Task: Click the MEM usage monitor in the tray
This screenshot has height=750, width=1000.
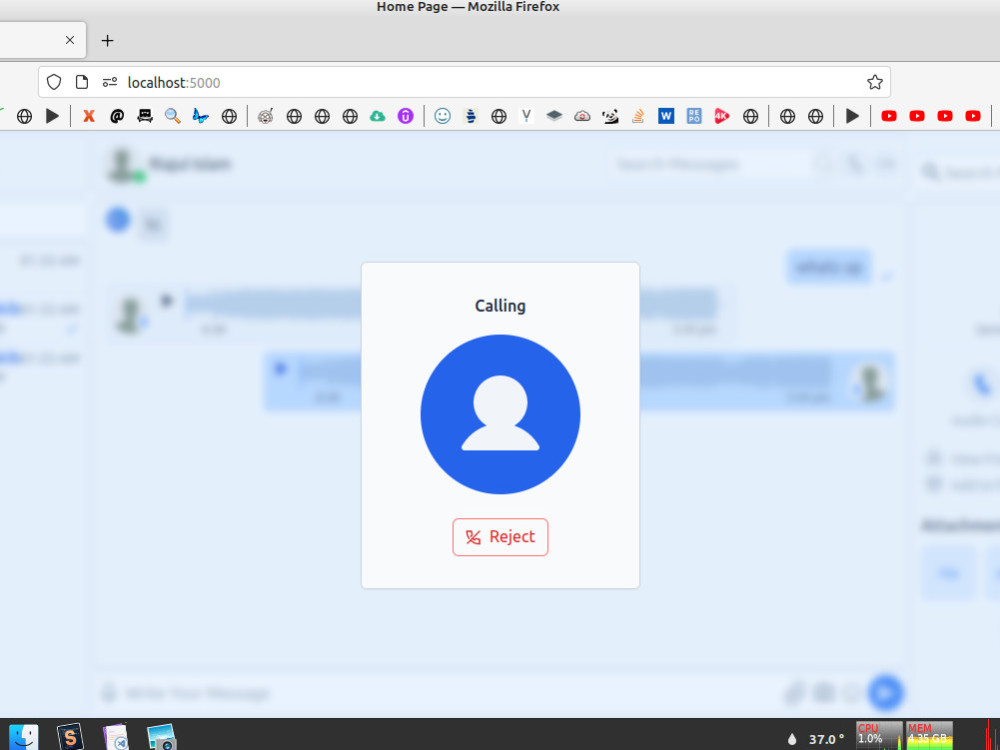Action: tap(929, 736)
